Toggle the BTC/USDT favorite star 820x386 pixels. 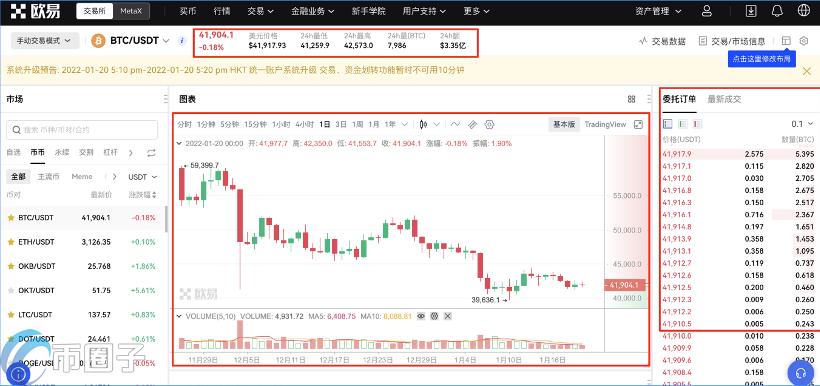[x=10, y=218]
